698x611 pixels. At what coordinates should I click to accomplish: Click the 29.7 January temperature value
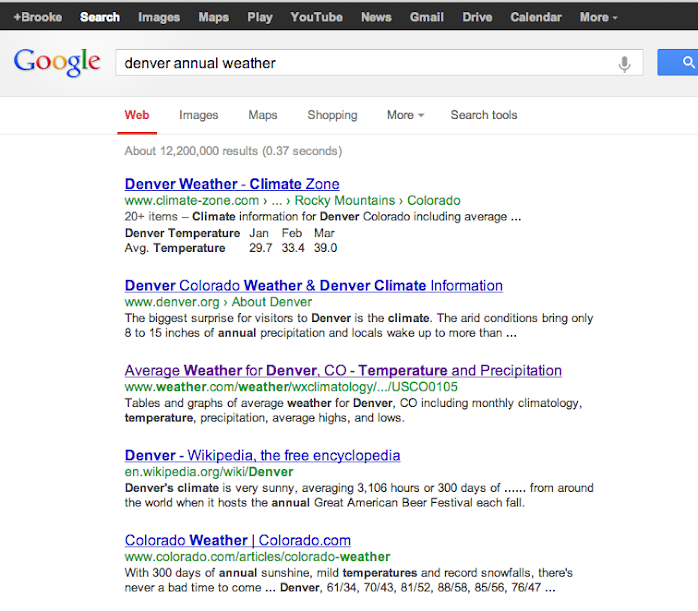(x=260, y=248)
